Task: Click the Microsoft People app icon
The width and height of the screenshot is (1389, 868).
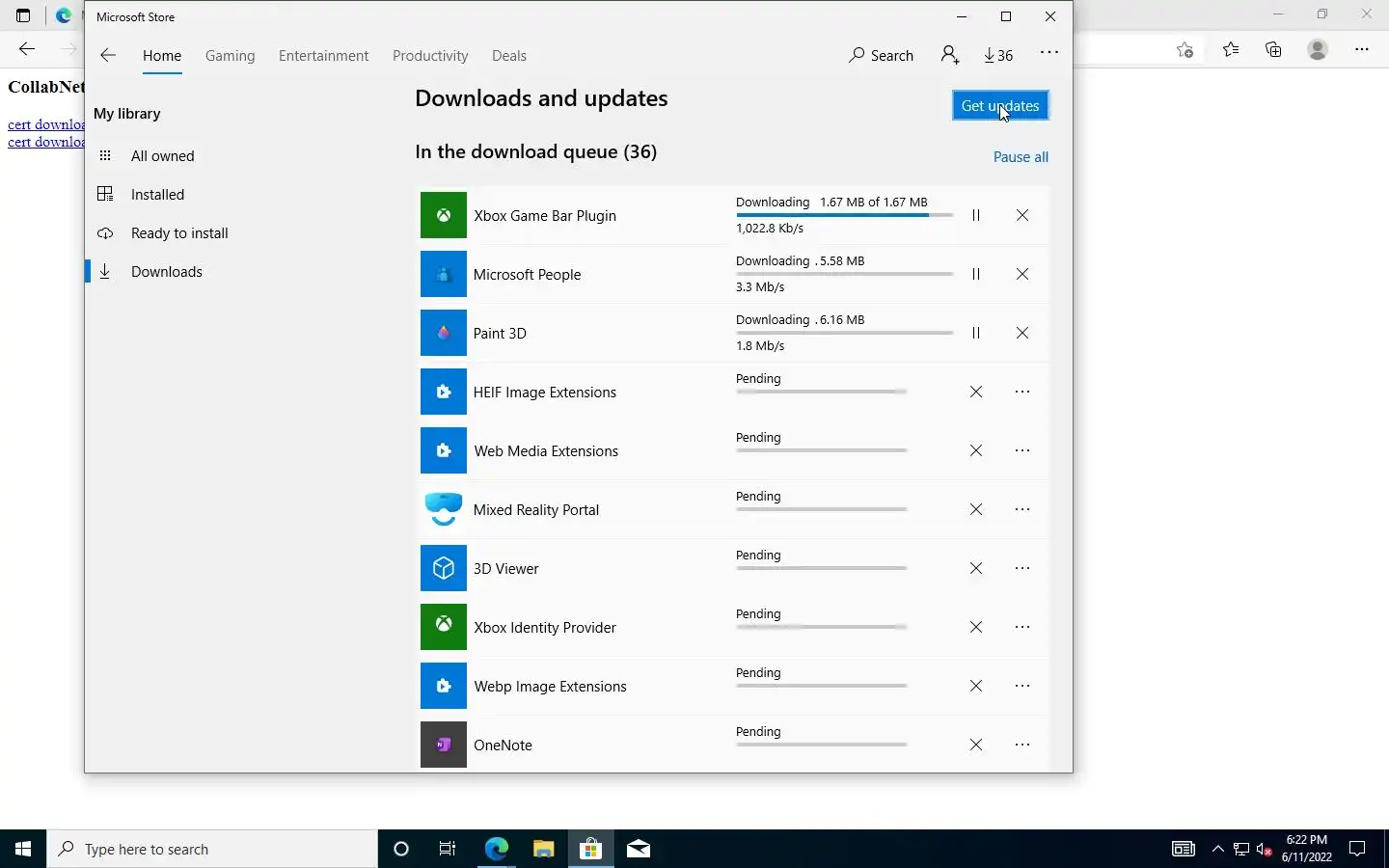Action: pos(444,275)
